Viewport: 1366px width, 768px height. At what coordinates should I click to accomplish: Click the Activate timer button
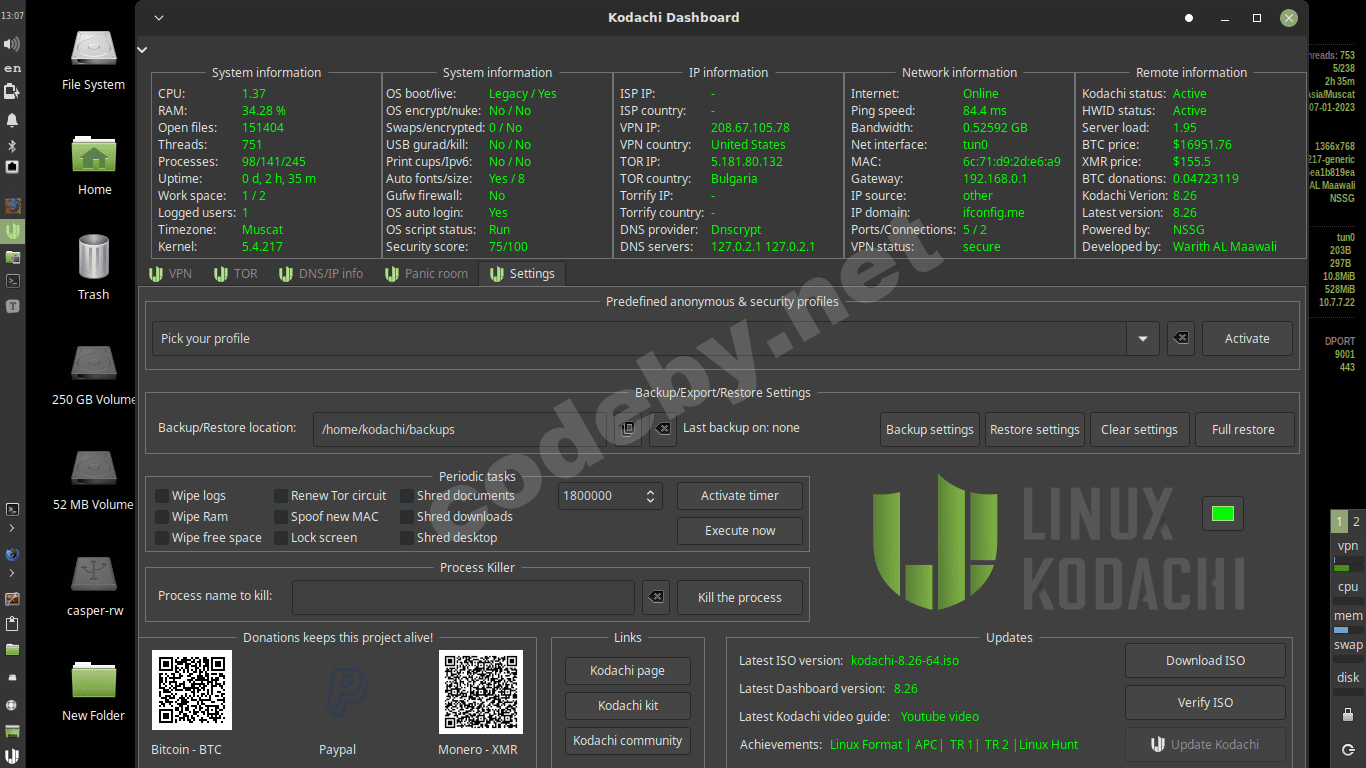740,495
